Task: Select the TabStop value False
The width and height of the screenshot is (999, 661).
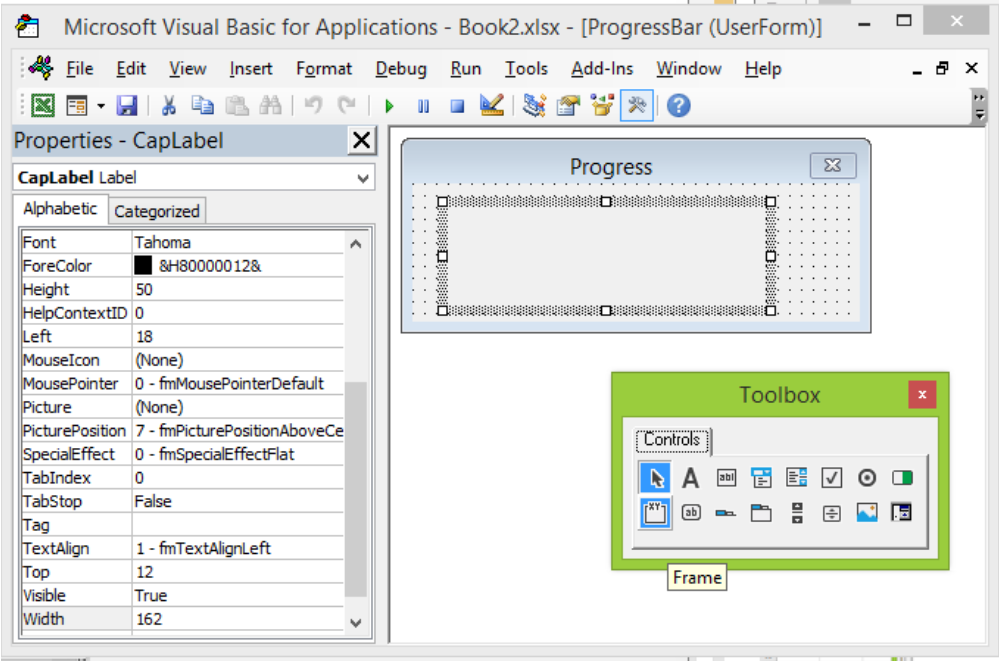Action: point(238,502)
